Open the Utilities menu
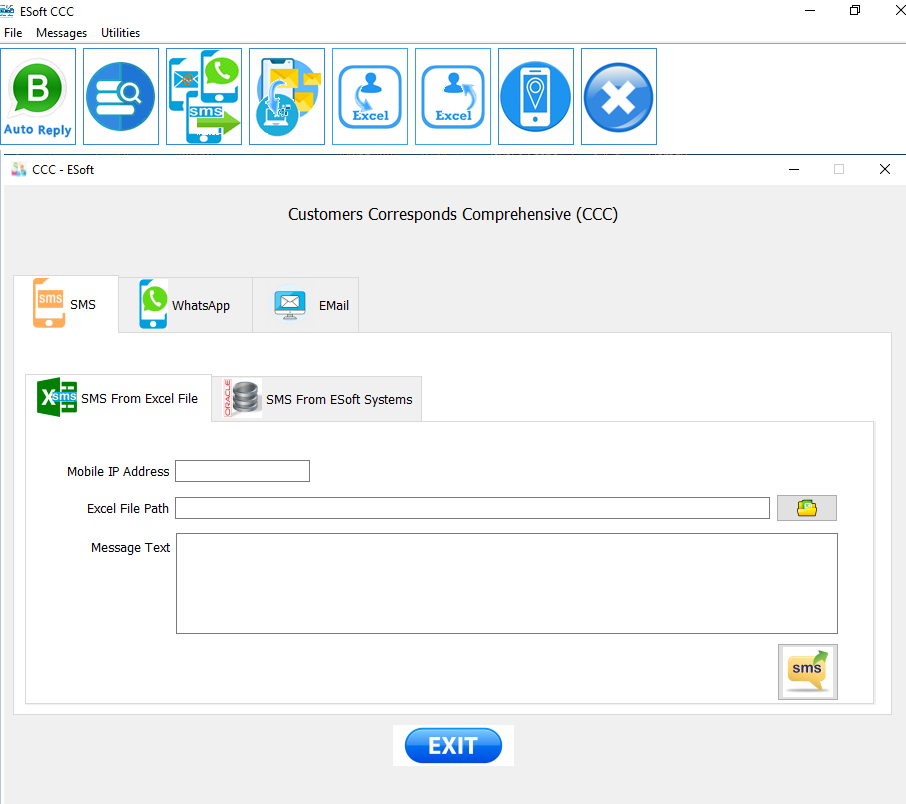This screenshot has width=906, height=804. tap(120, 33)
